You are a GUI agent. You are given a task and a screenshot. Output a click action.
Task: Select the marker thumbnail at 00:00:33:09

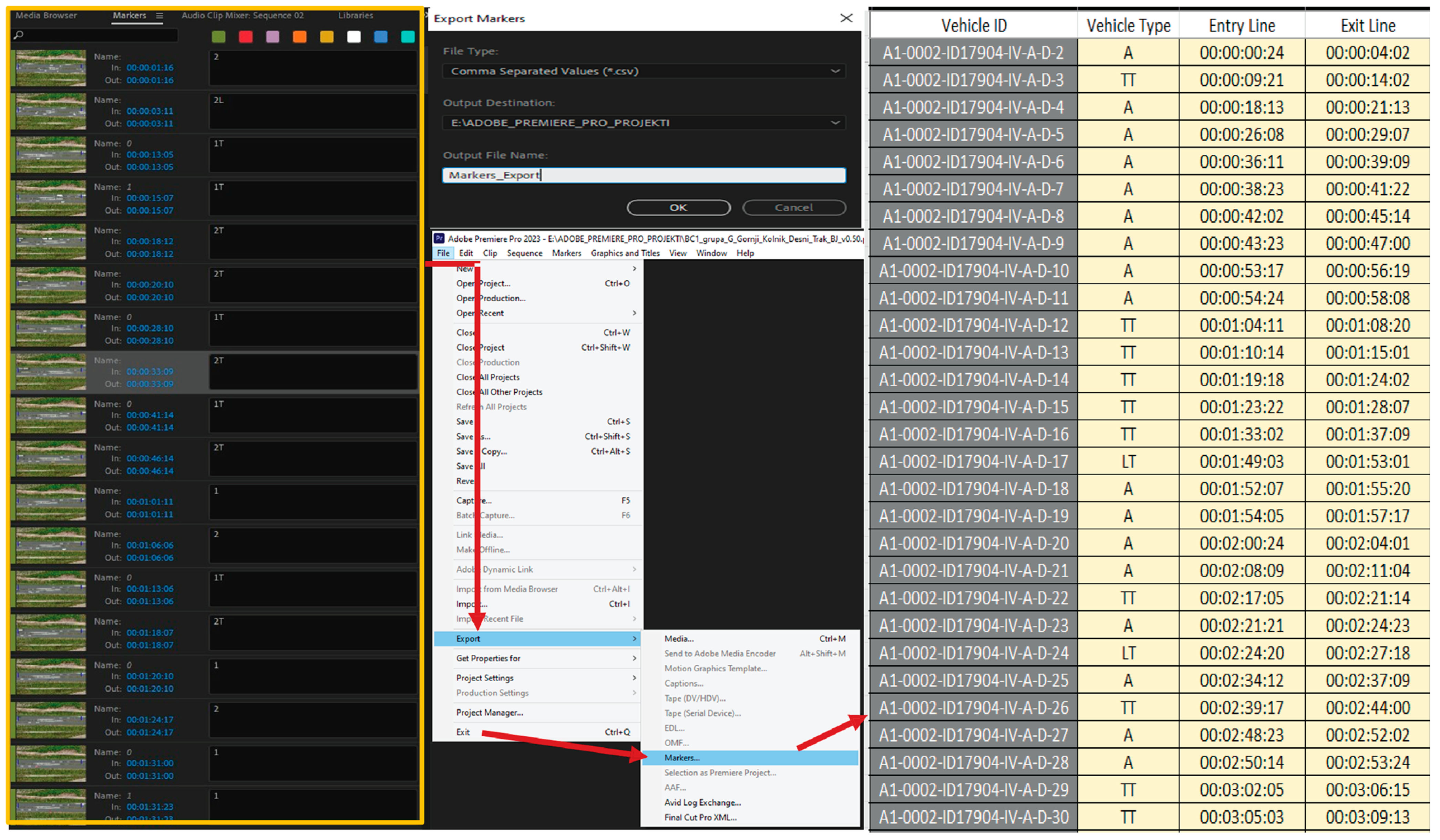click(51, 372)
